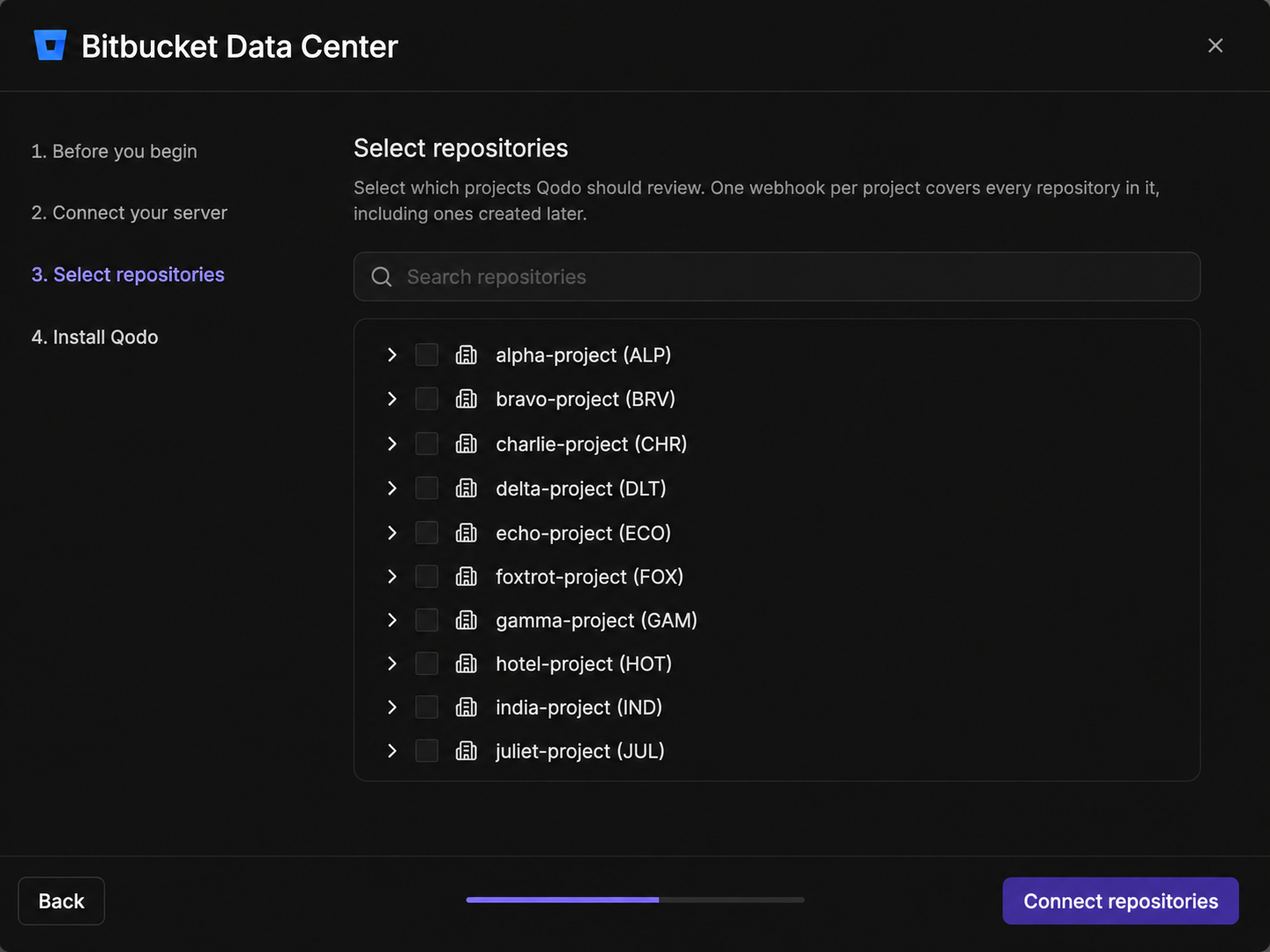Click the juliet-project (JUL) label

580,751
